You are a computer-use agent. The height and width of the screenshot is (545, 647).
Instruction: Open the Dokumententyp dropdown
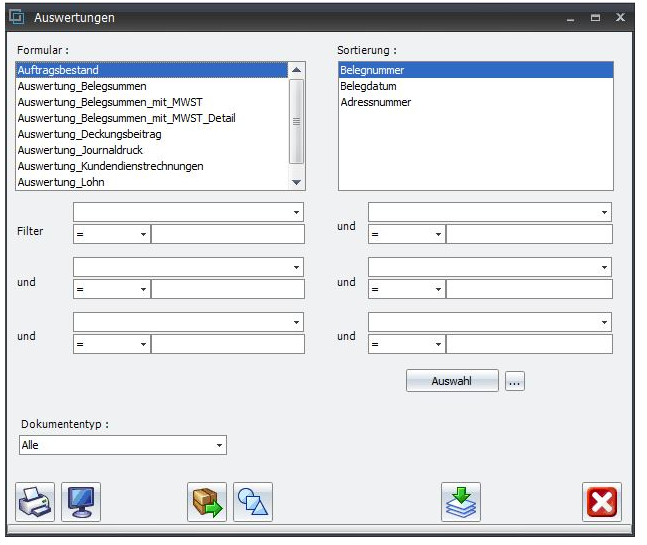tap(219, 446)
